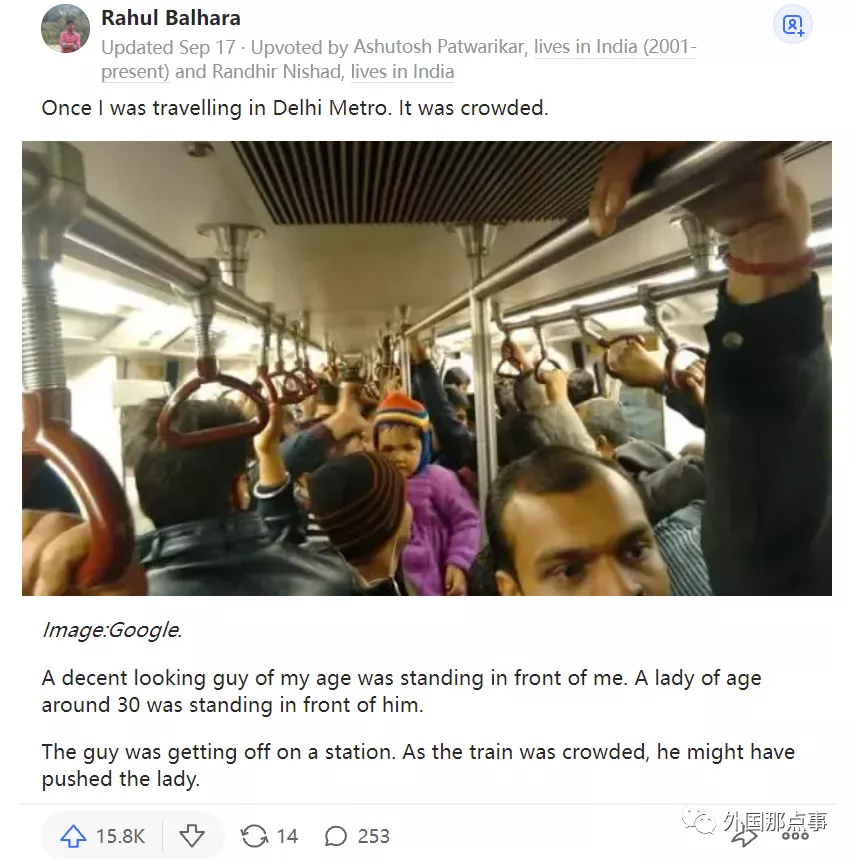
Task: Click the 'lives in India (2001-present)' credential
Action: (x=399, y=59)
